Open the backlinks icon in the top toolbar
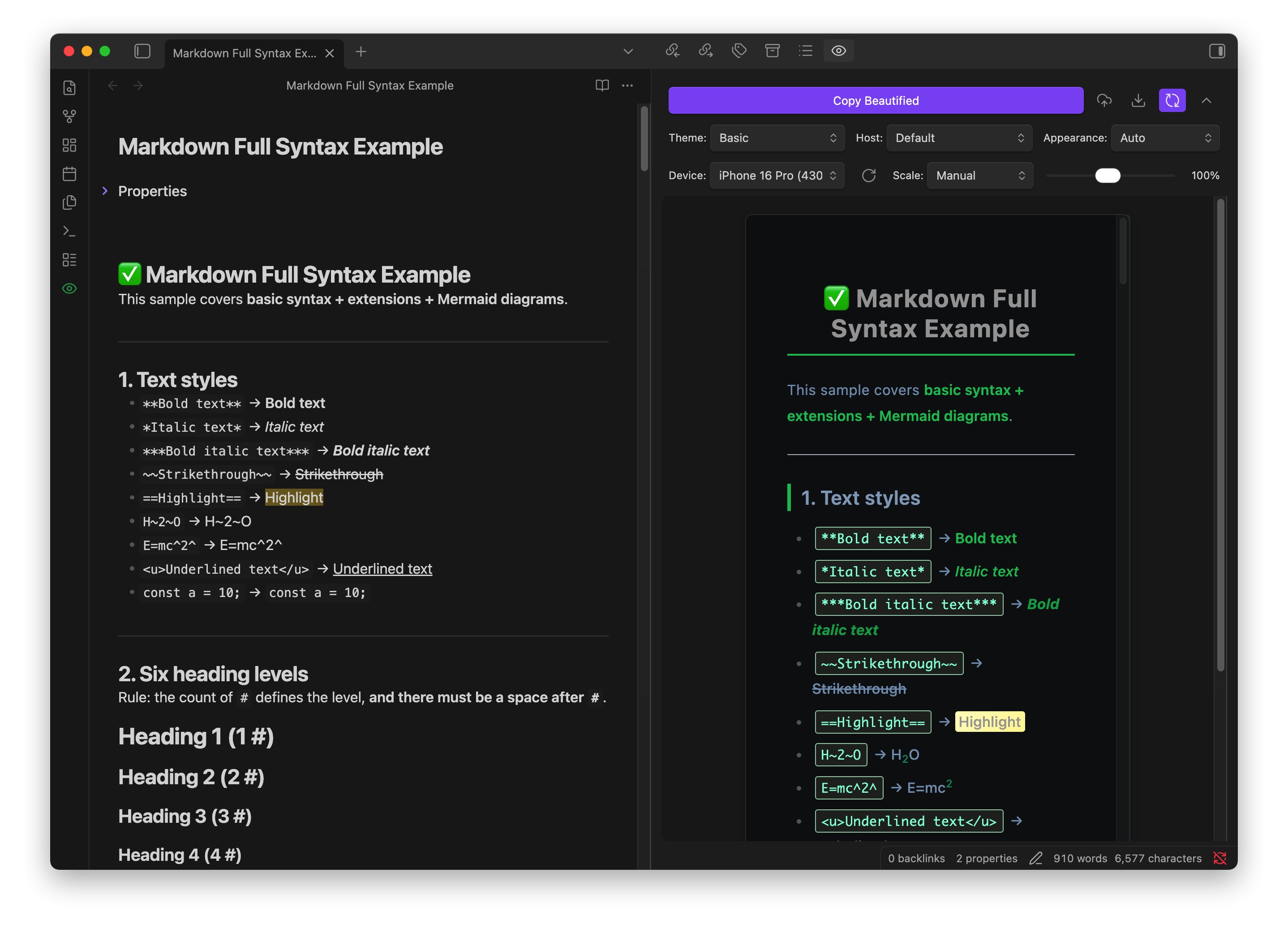The width and height of the screenshot is (1288, 937). tap(672, 51)
